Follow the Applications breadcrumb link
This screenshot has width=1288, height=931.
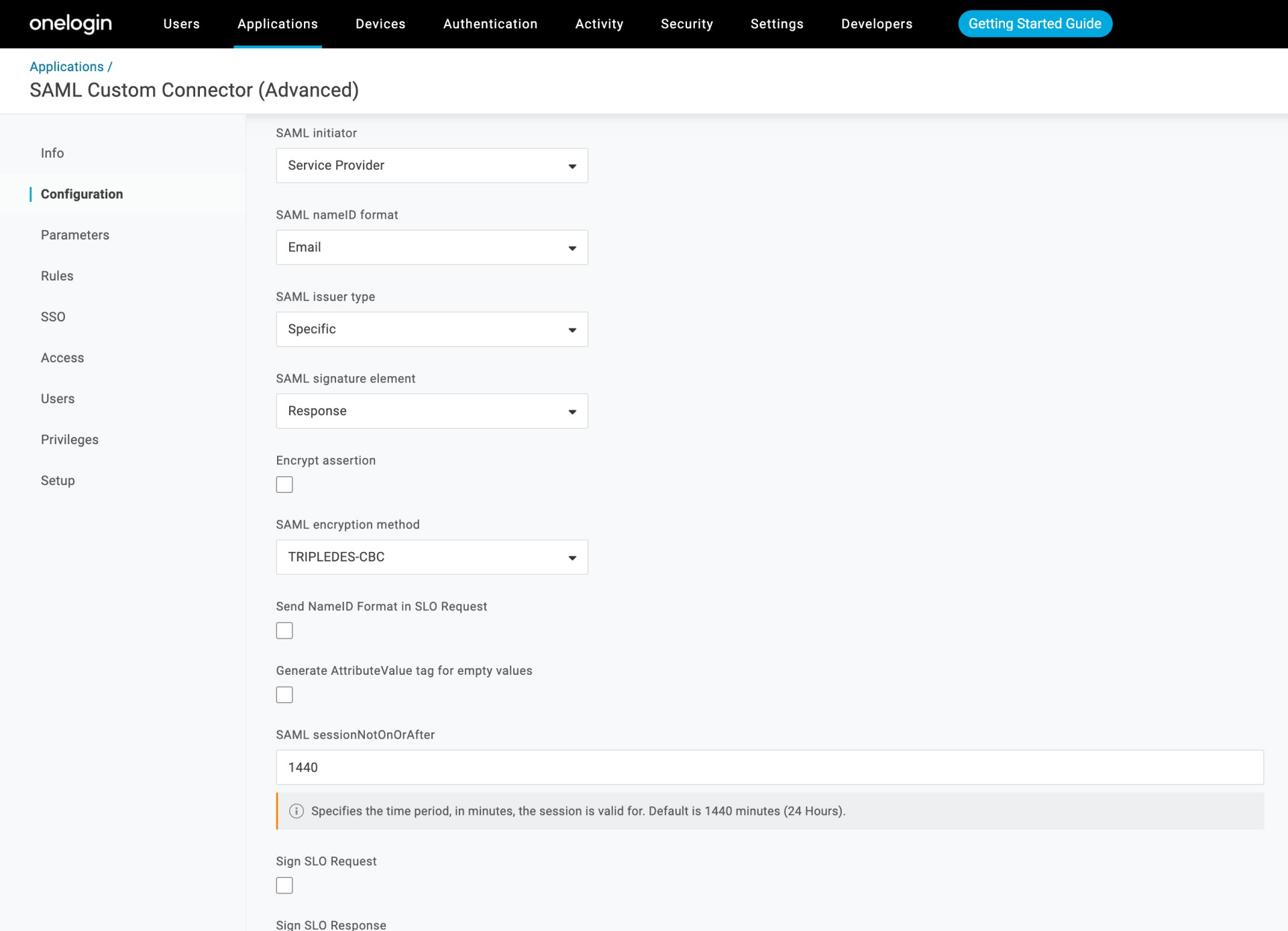(x=66, y=66)
